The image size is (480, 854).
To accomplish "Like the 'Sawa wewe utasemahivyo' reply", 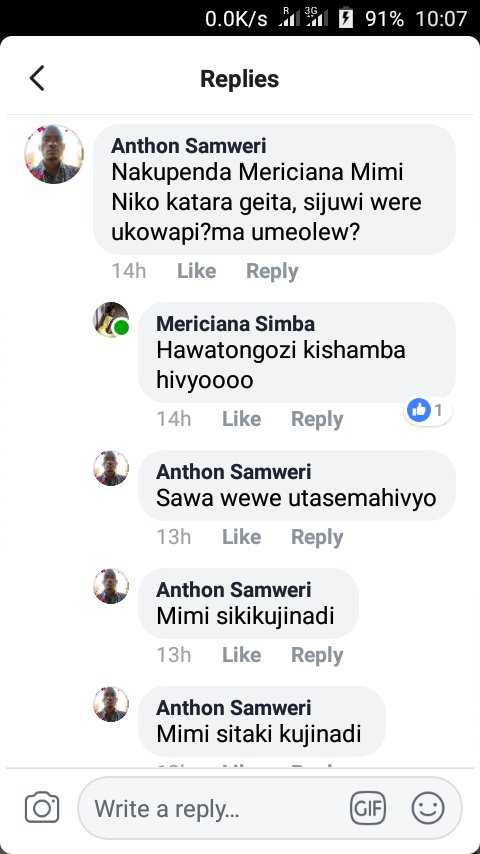I will [241, 537].
